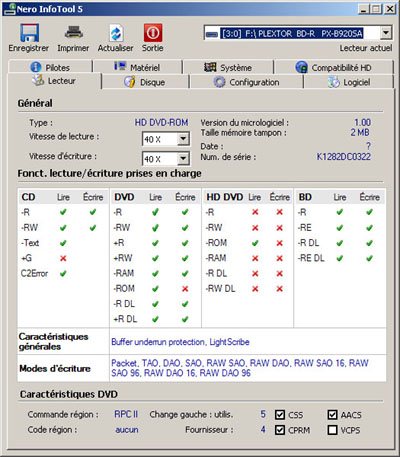Open the Compatibilité HD tab

click(334, 67)
